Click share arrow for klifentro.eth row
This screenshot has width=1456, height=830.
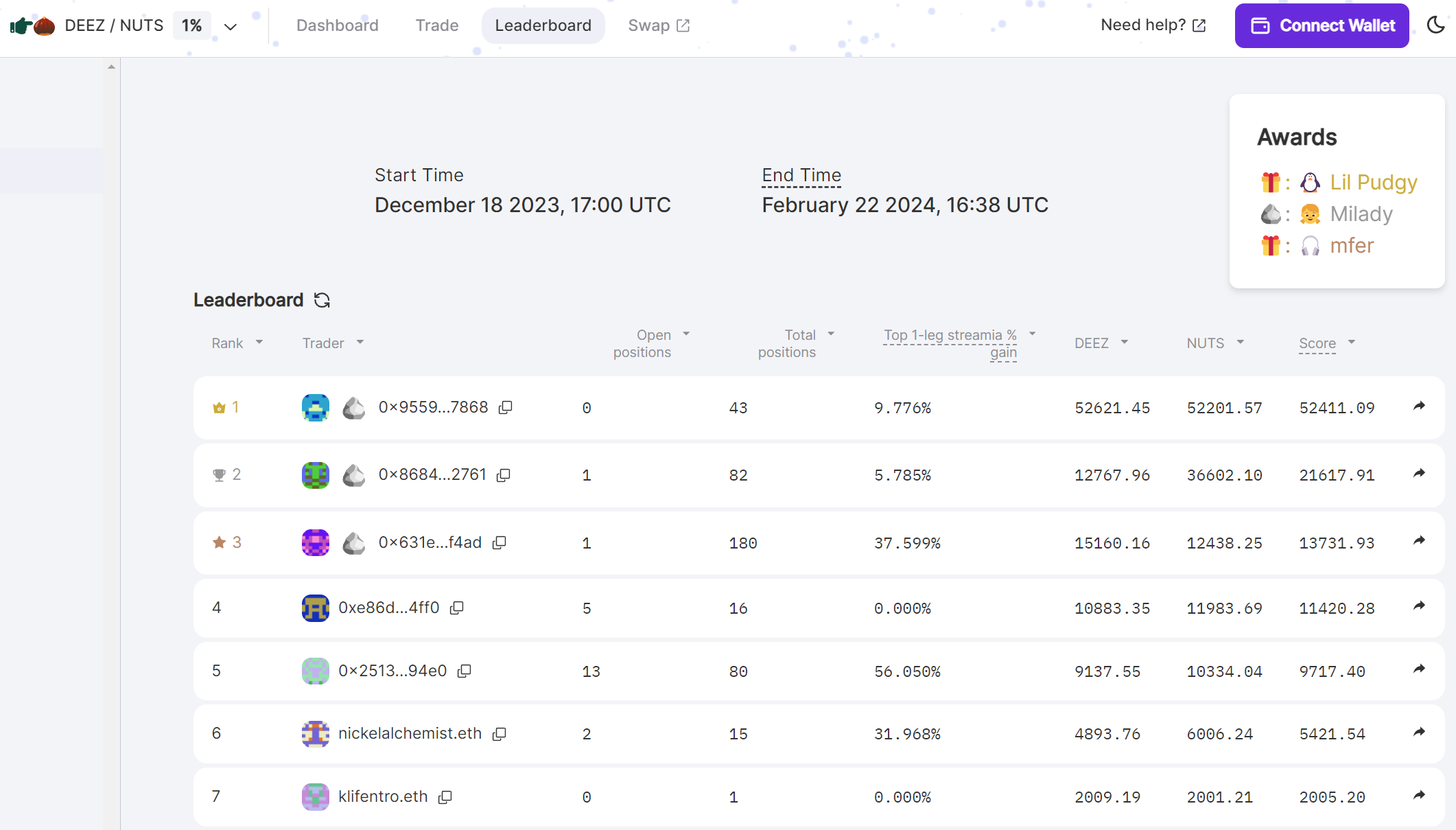coord(1419,796)
